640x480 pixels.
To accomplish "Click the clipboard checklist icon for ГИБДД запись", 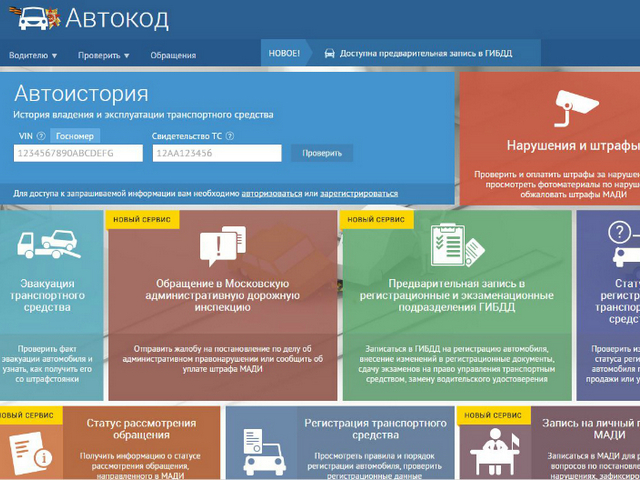I will click(455, 246).
